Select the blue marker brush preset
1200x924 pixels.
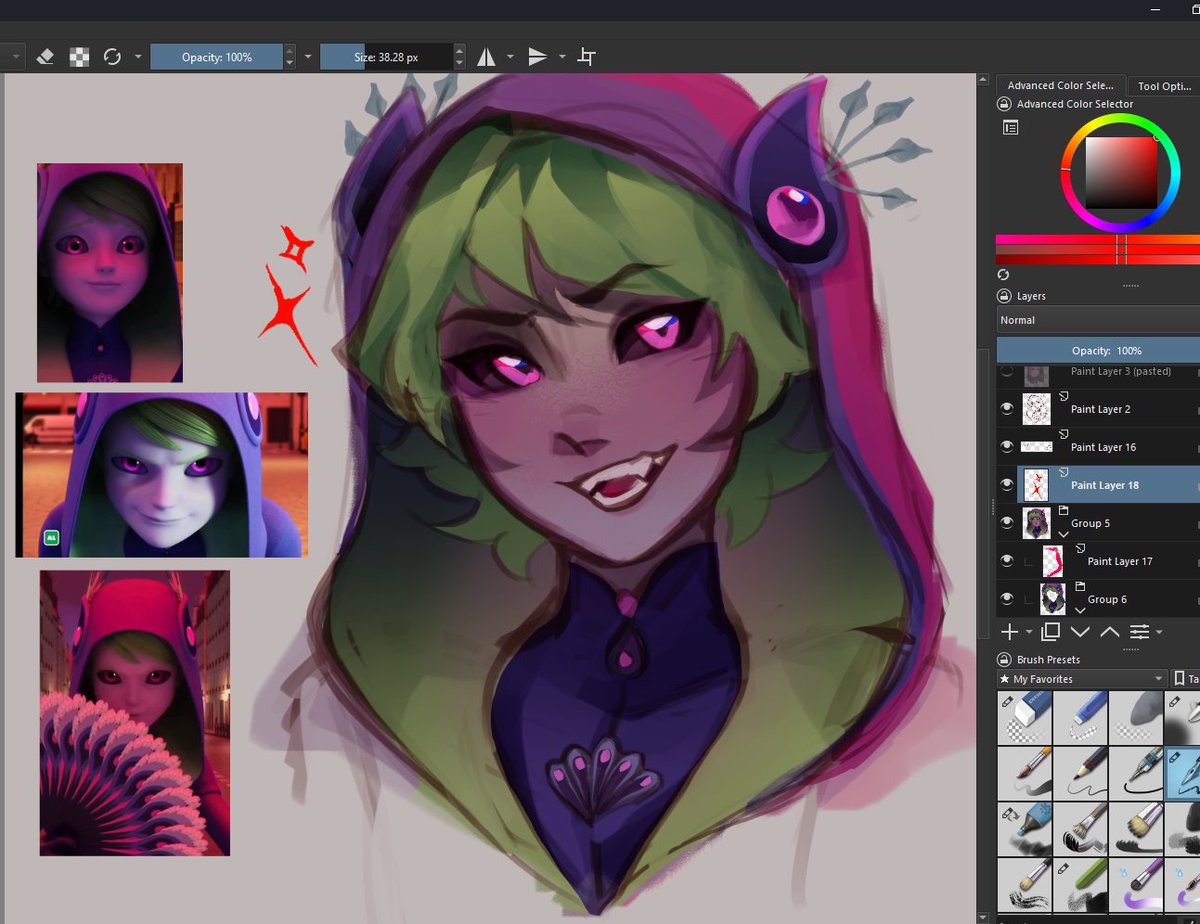(x=1023, y=829)
